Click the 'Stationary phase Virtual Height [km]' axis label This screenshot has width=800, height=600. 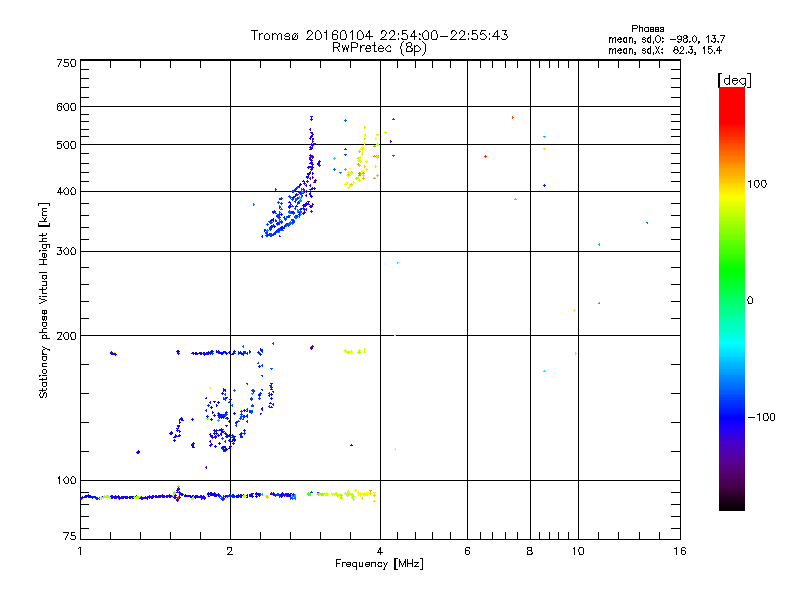pyautogui.click(x=43, y=301)
